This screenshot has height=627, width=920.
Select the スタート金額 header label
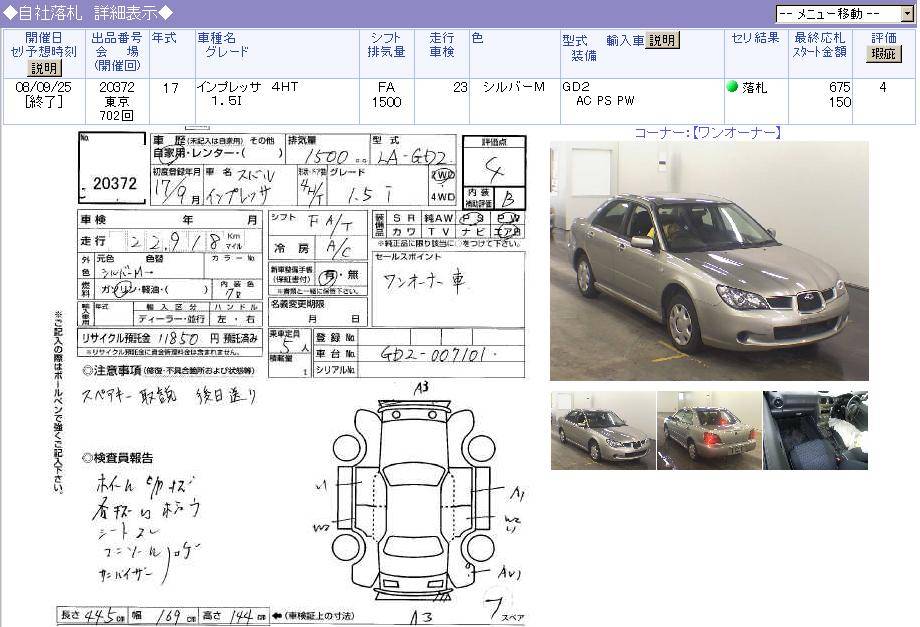[x=819, y=52]
